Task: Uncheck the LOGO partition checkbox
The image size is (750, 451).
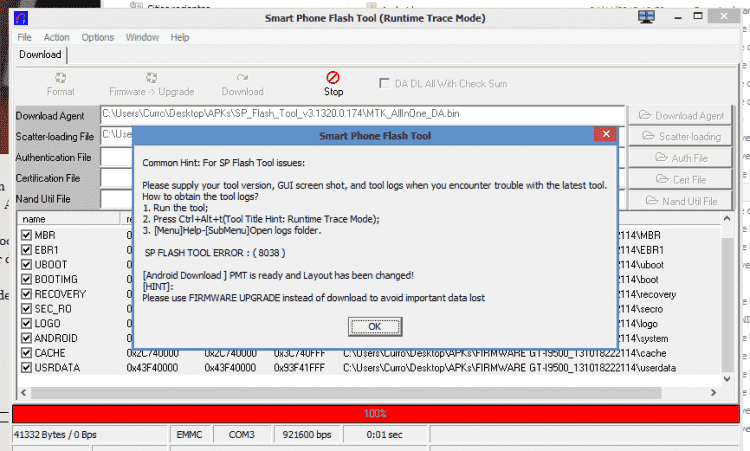Action: click(26, 323)
